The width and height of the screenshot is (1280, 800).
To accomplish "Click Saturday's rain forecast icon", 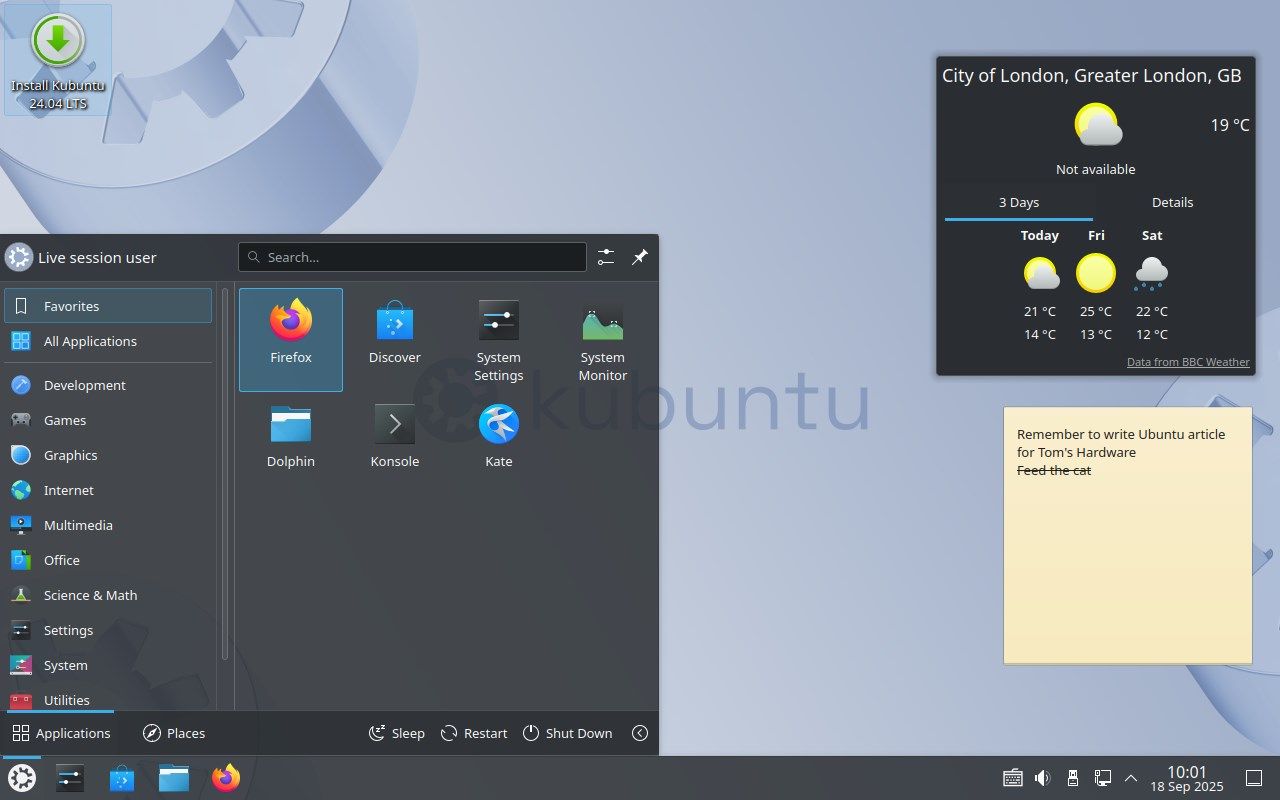I will click(x=1152, y=273).
